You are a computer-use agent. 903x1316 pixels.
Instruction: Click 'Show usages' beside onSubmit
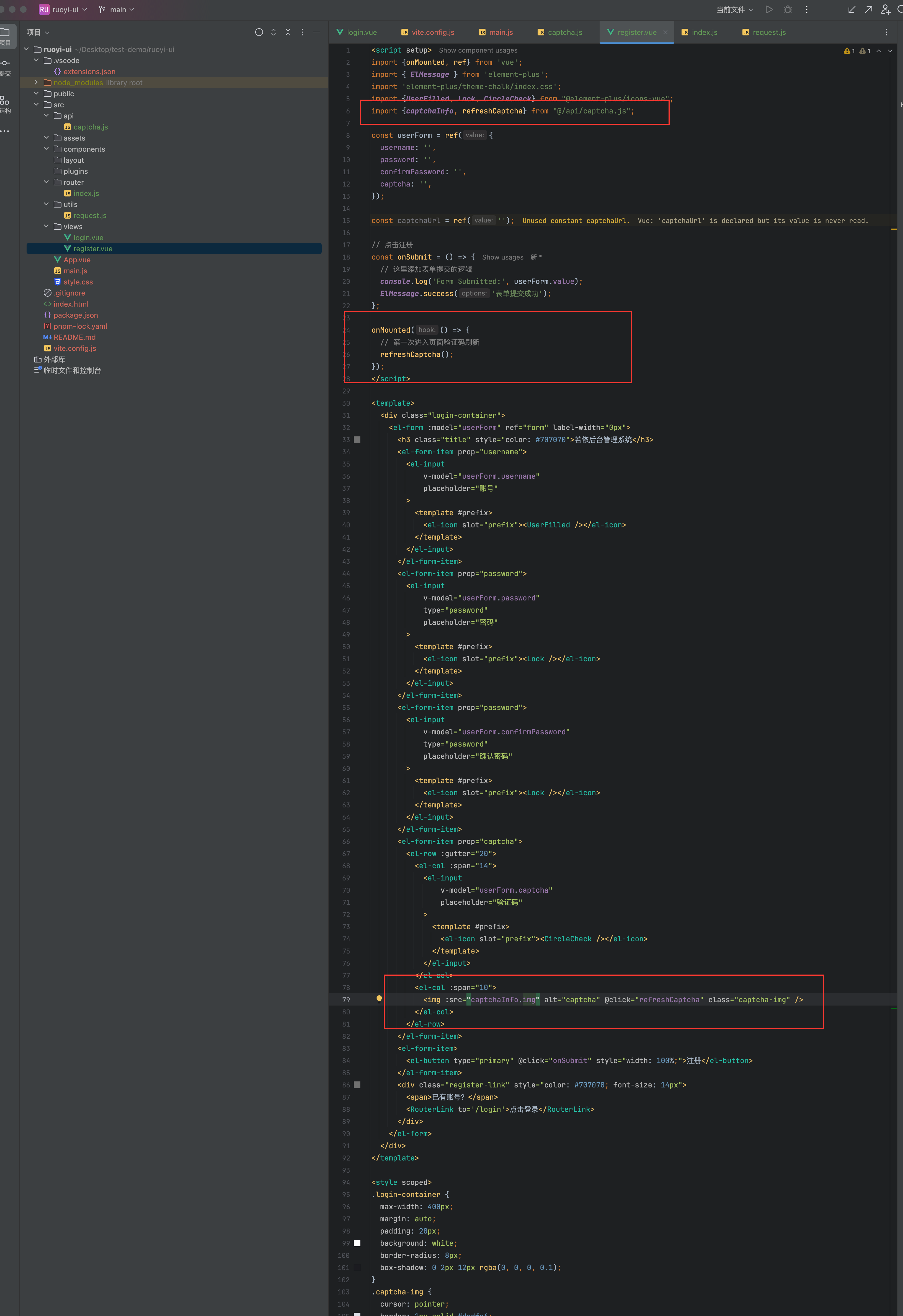tap(502, 257)
